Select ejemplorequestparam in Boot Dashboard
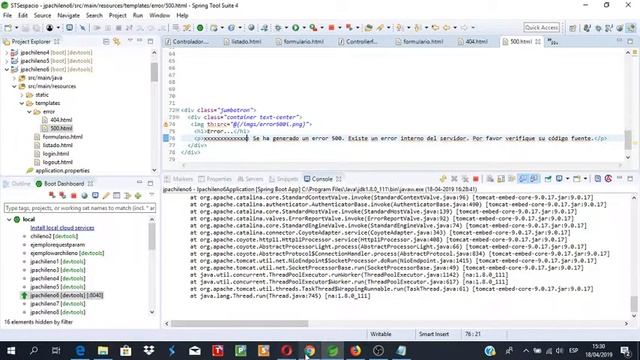This screenshot has height=360, width=640. [58, 245]
